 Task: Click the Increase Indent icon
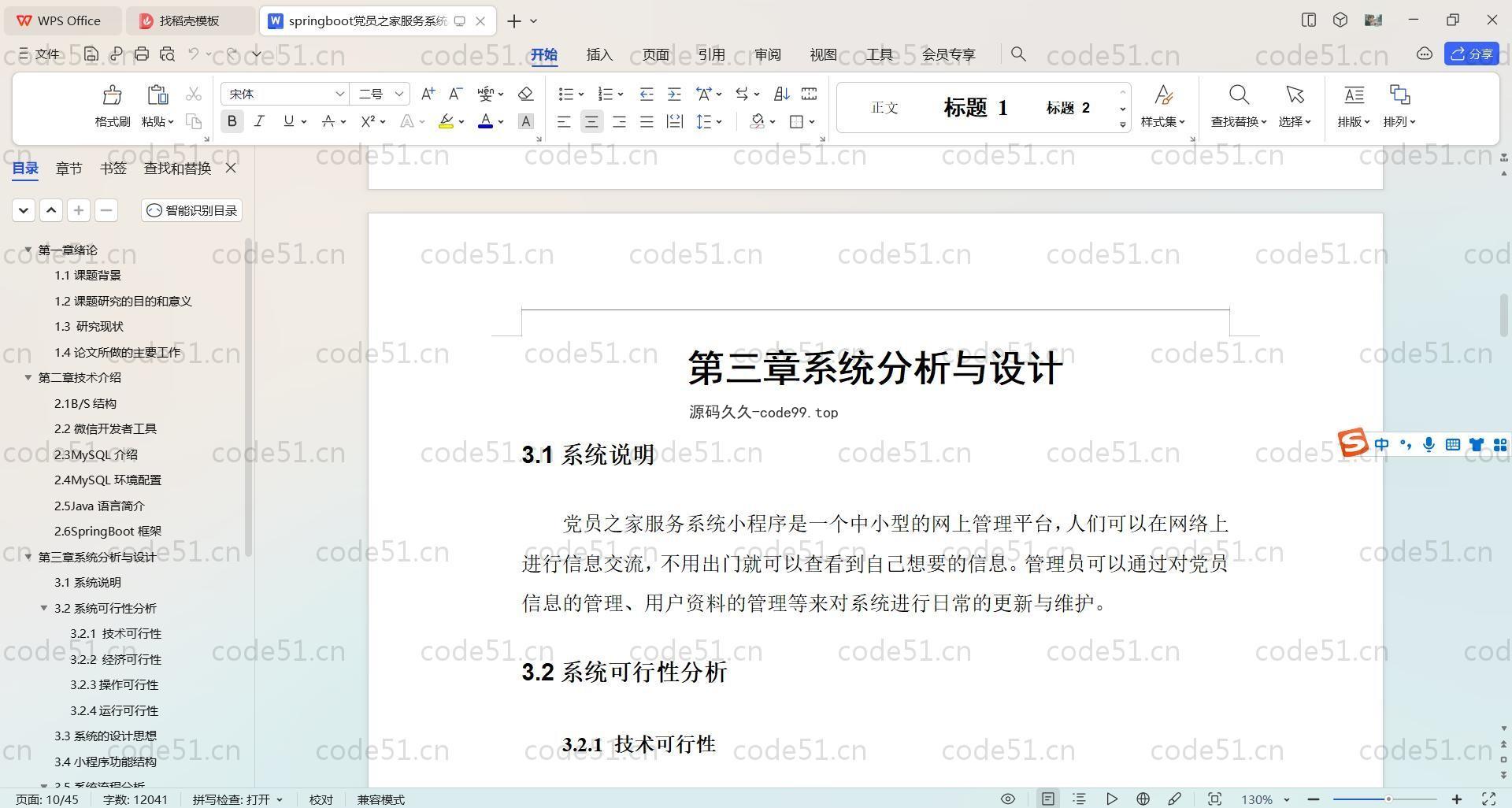(674, 94)
